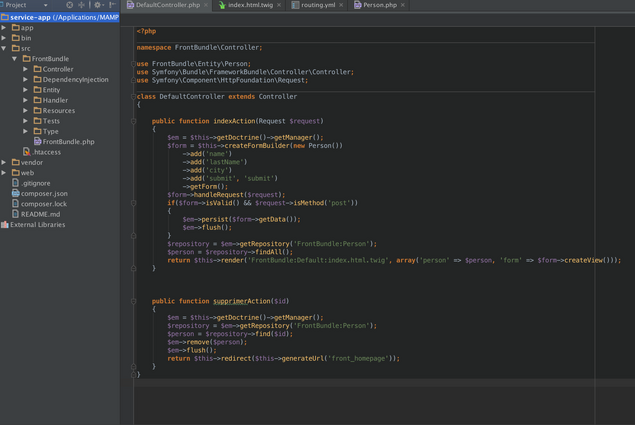This screenshot has width=635, height=425.
Task: Collapse the FrontBundle folder
Action: [15, 59]
